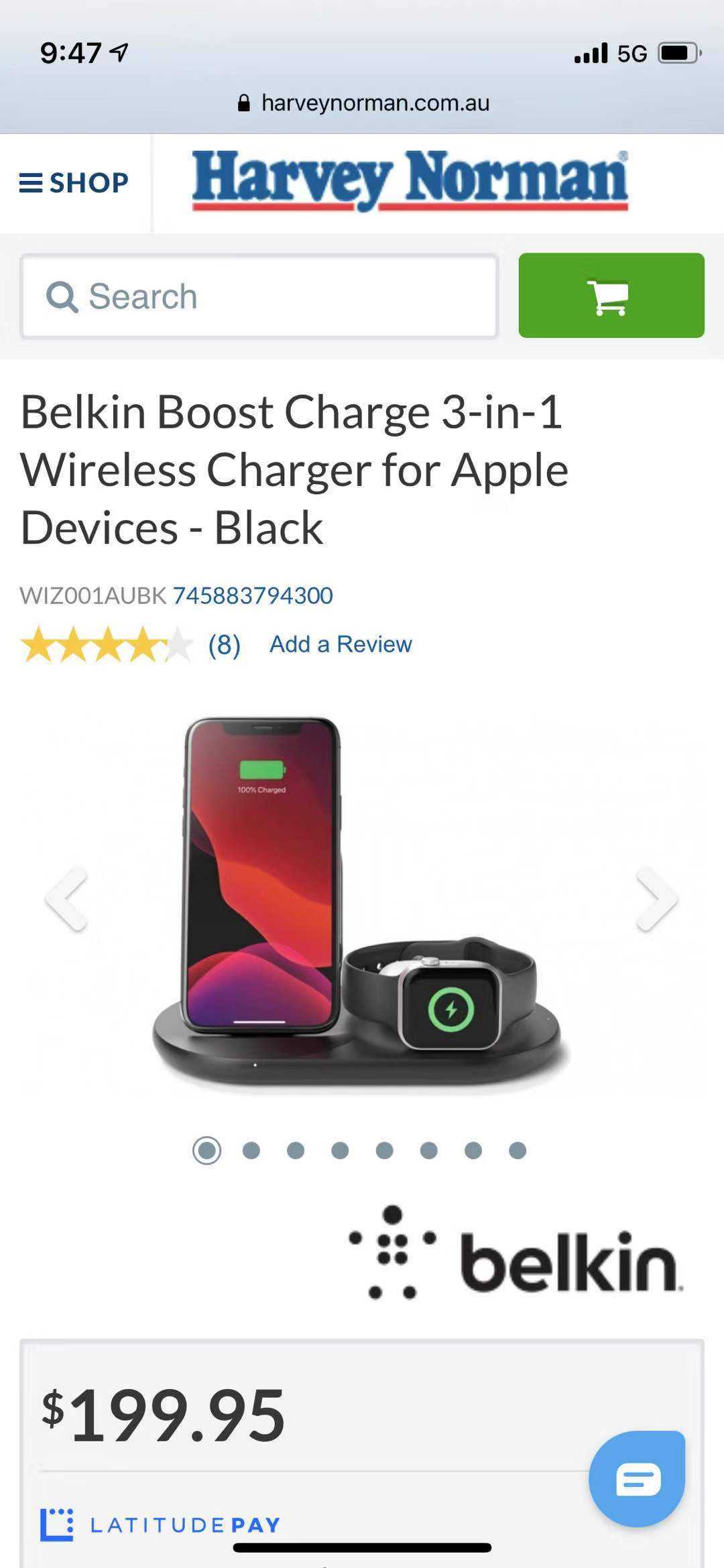
Task: Tap the star rating display
Action: tap(107, 645)
